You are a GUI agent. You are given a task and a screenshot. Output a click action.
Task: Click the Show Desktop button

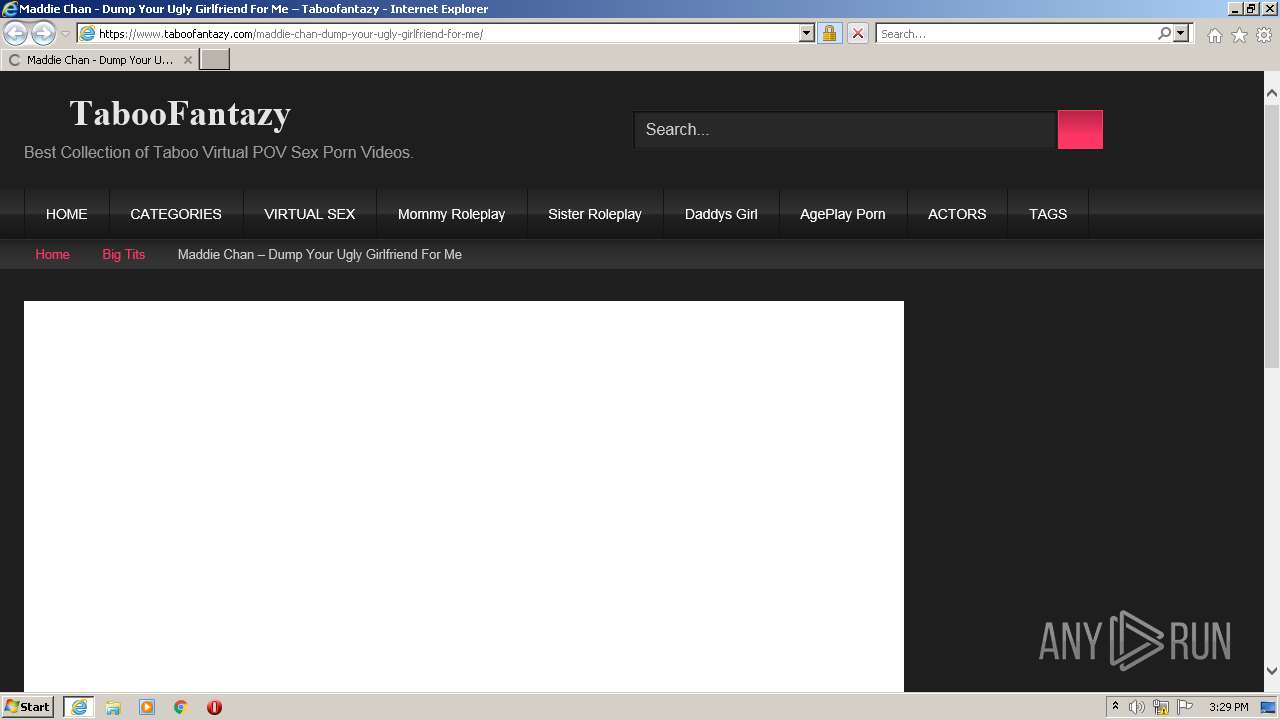1269,707
